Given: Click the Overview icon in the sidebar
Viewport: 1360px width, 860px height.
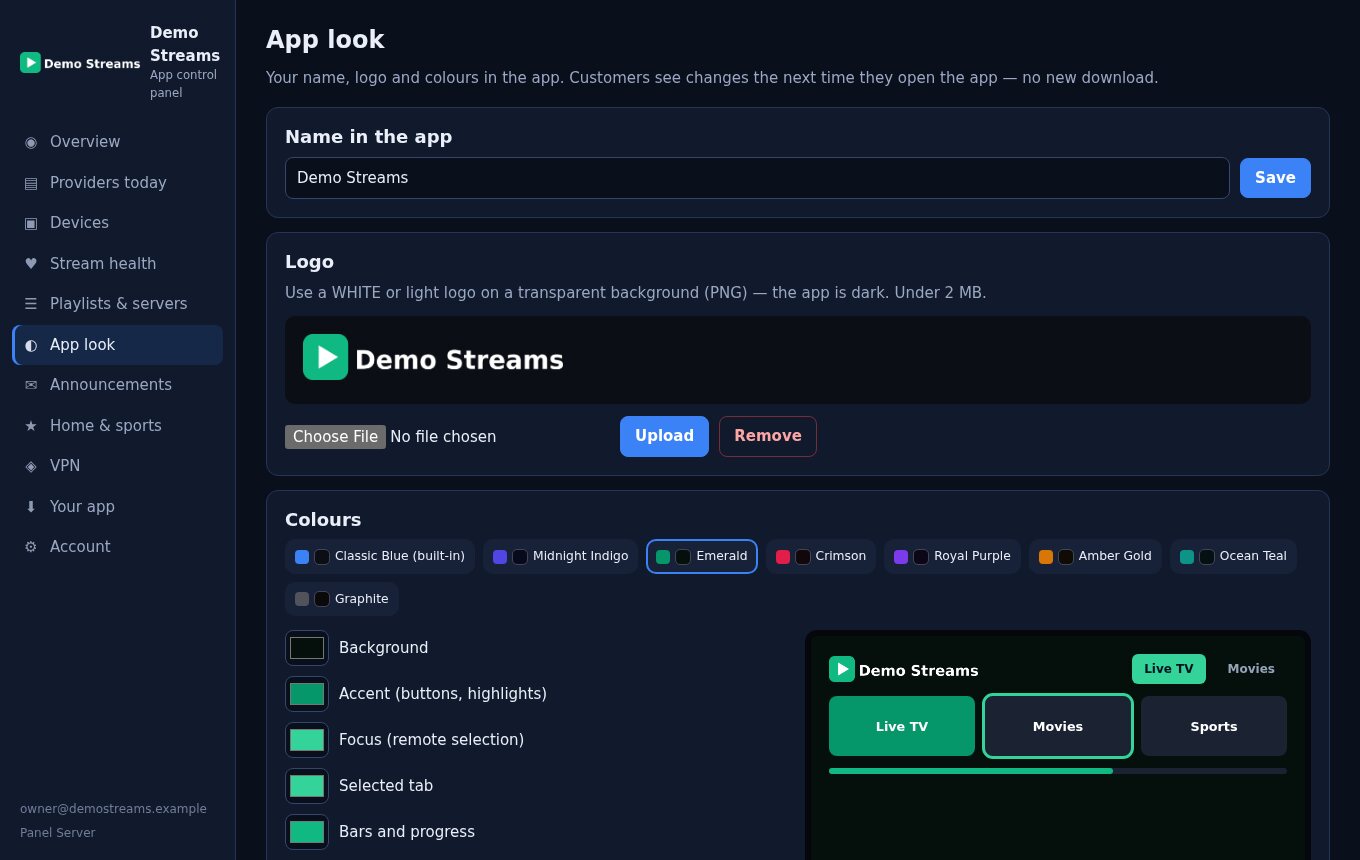Looking at the screenshot, I should click(x=31, y=142).
